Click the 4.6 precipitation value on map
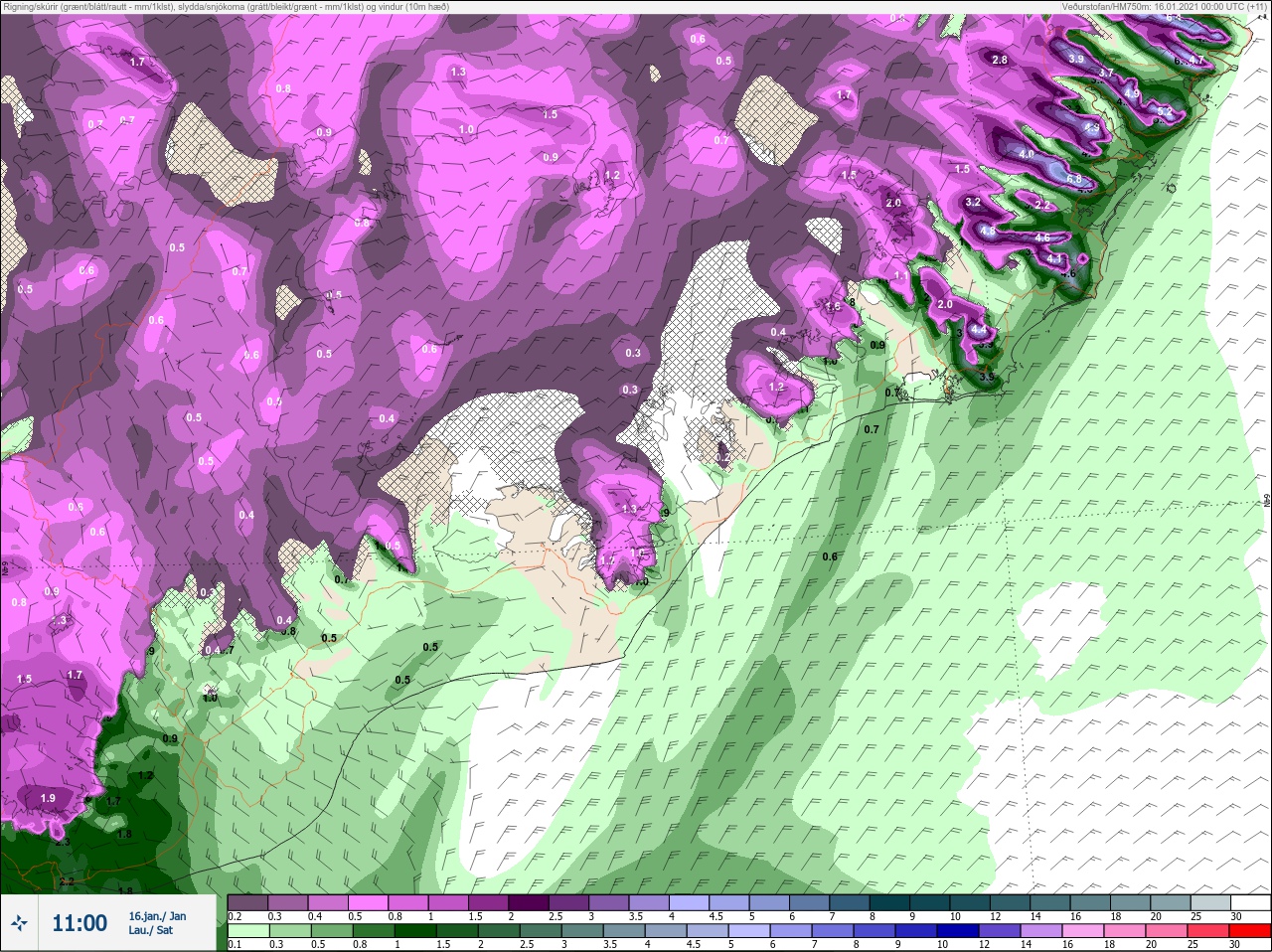Viewport: 1272px width, 952px height. click(1042, 238)
